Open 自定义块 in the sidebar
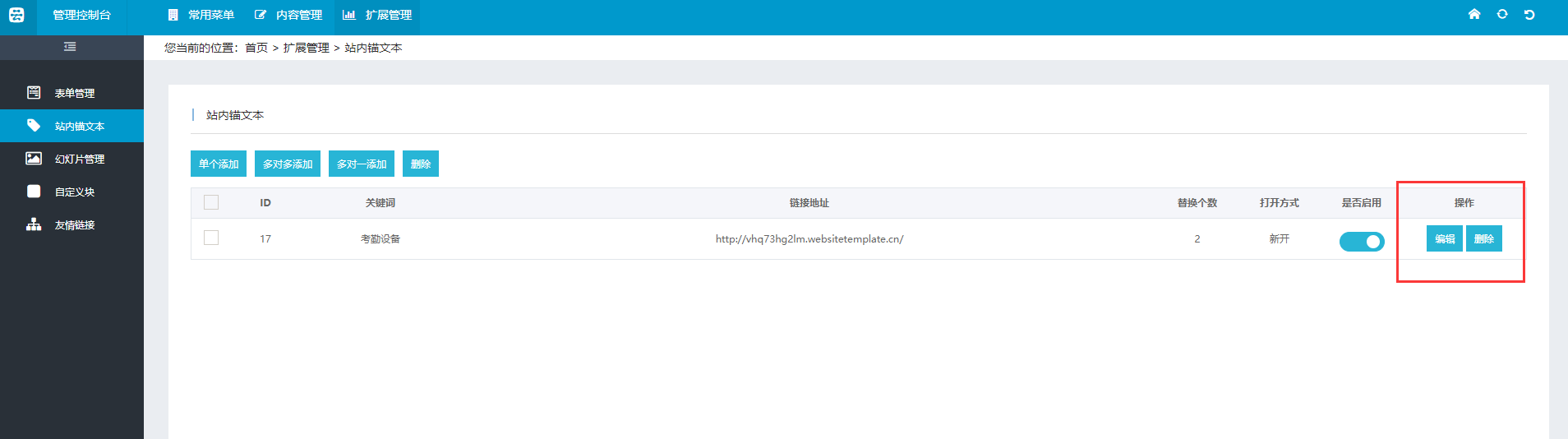This screenshot has width=1568, height=439. (71, 192)
